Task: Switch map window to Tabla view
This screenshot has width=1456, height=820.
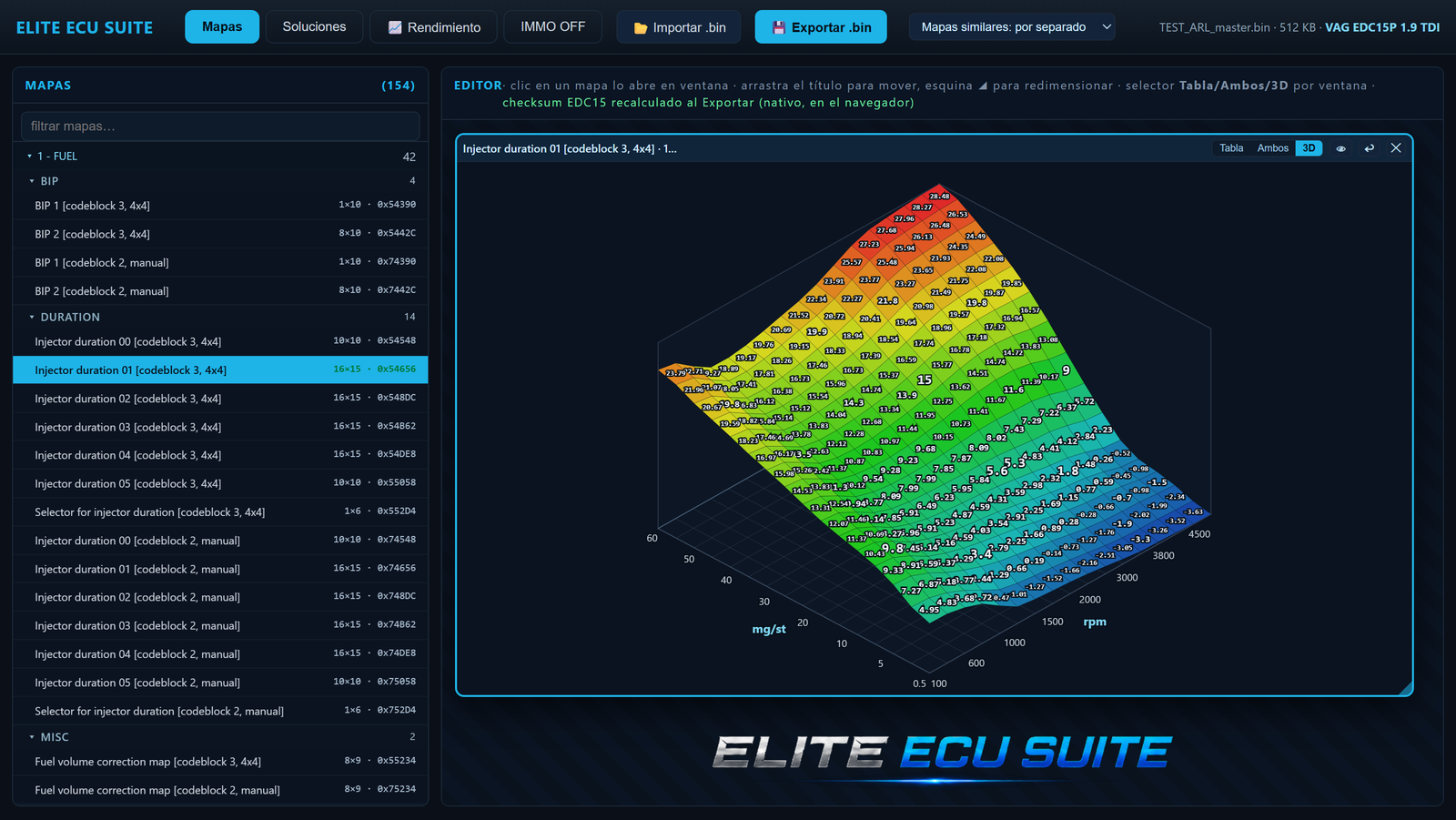Action: tap(1231, 148)
